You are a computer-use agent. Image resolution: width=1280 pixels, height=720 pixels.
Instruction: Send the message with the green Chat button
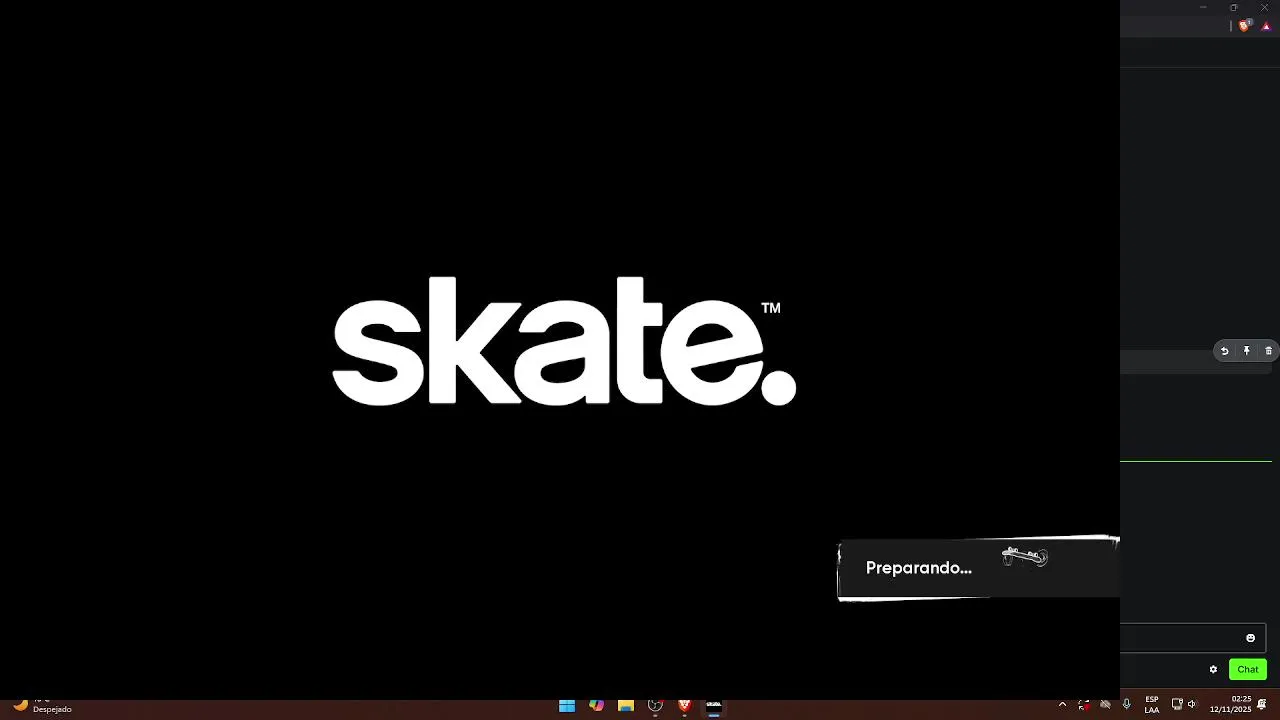[x=1248, y=670]
